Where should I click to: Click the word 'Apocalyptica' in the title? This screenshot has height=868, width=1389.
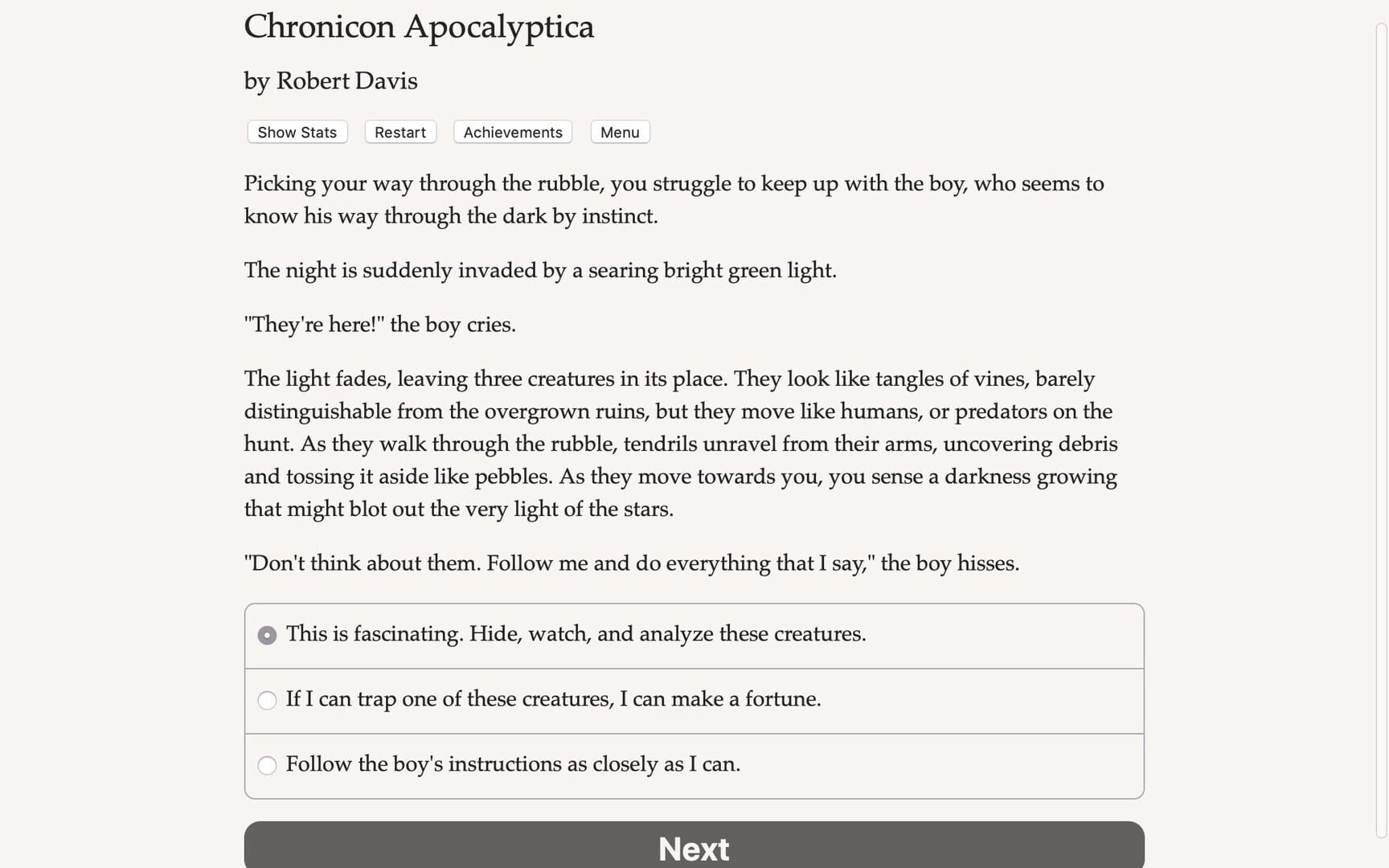tap(498, 27)
